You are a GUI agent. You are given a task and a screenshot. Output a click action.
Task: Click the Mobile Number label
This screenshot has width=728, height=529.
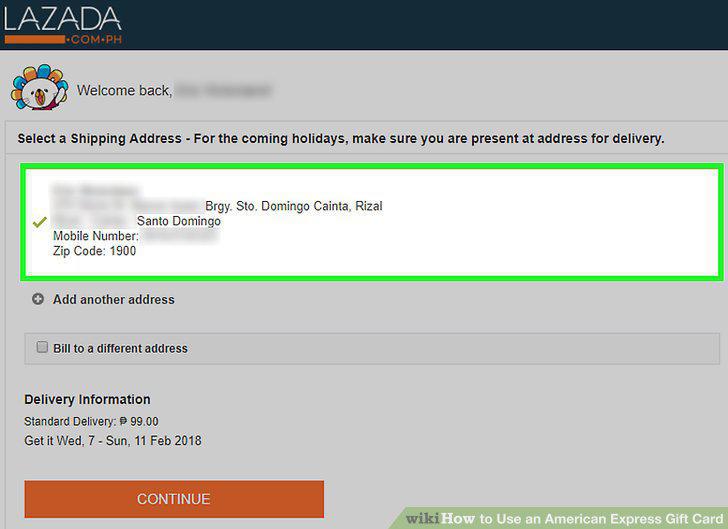click(96, 236)
